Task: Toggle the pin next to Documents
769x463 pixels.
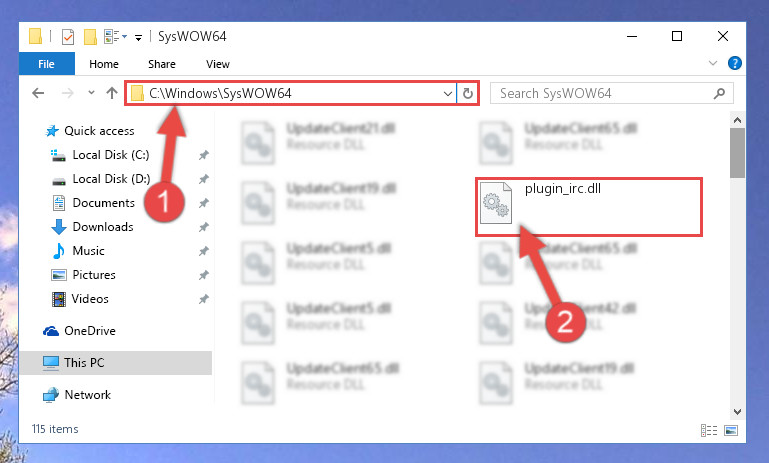Action: [204, 203]
